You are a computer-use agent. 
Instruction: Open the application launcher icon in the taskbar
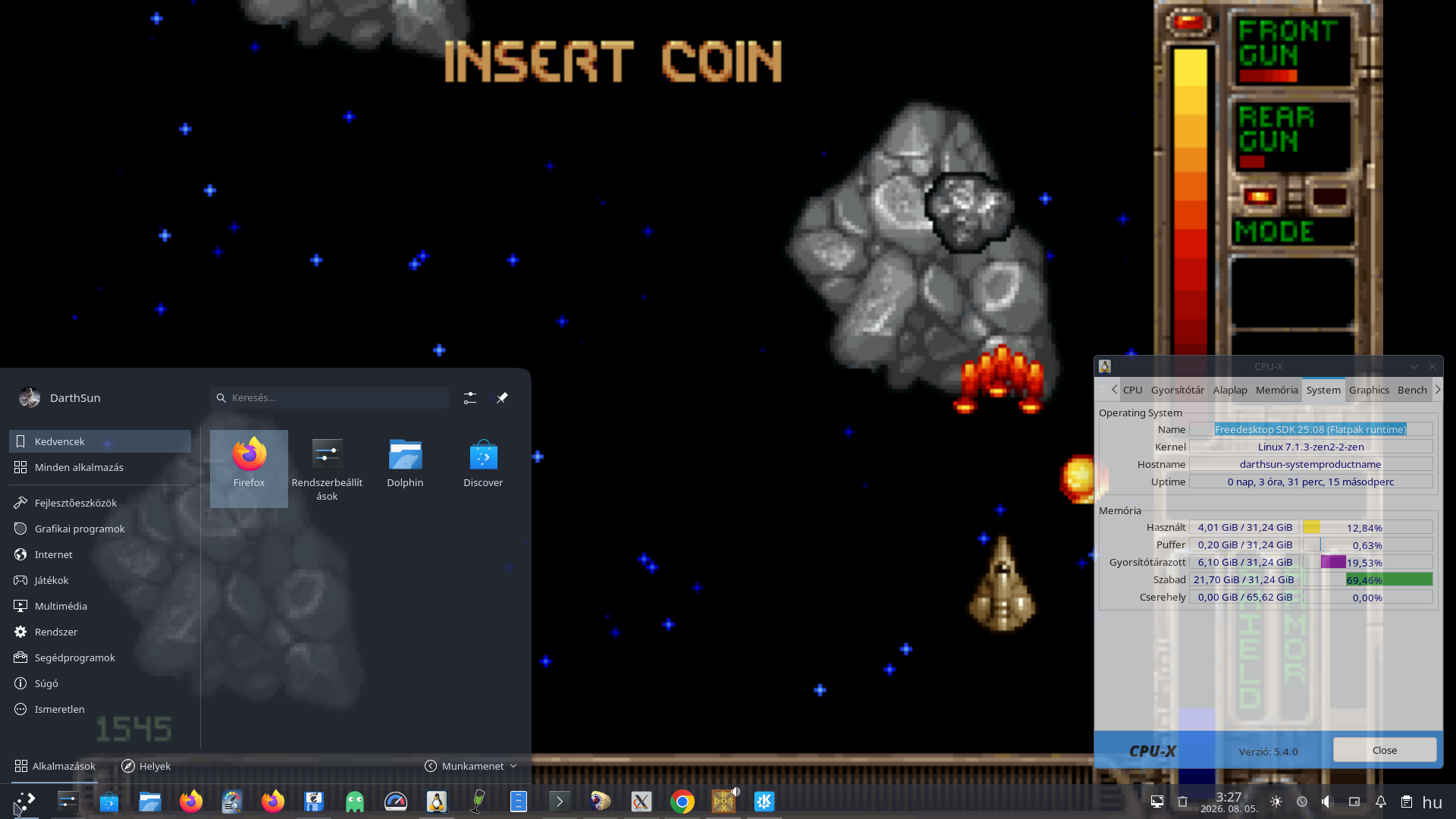click(25, 802)
